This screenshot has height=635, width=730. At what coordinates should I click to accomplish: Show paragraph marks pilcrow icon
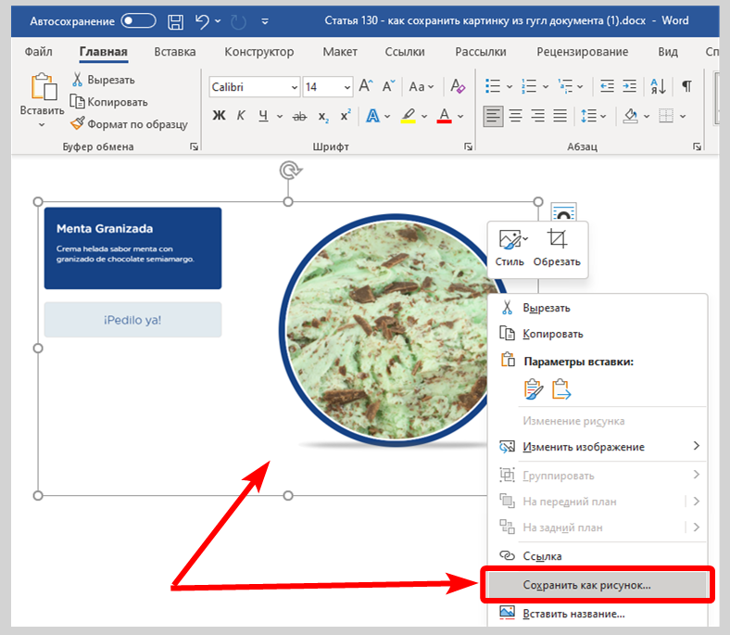[687, 86]
